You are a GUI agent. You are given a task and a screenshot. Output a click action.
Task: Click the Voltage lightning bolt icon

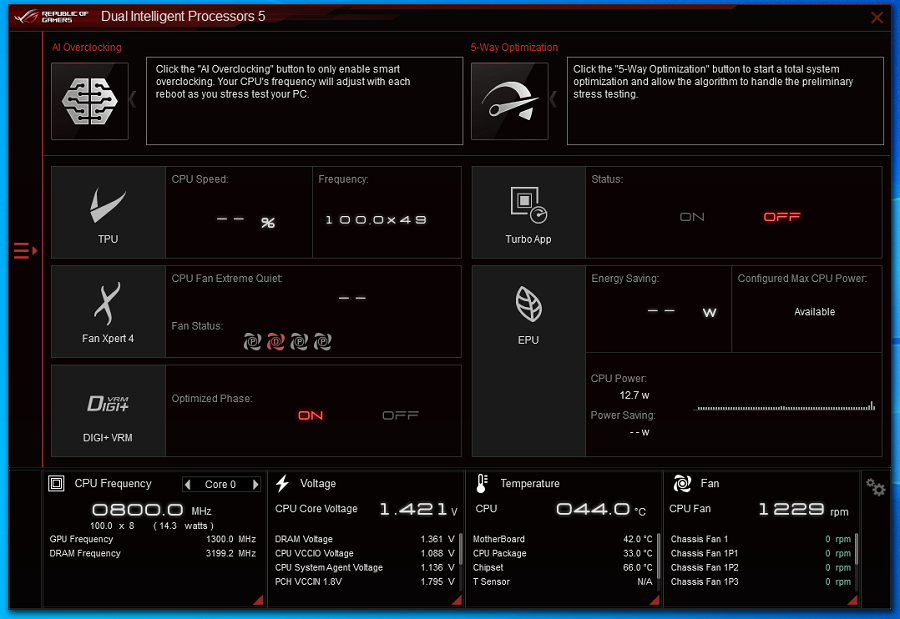pyautogui.click(x=282, y=483)
